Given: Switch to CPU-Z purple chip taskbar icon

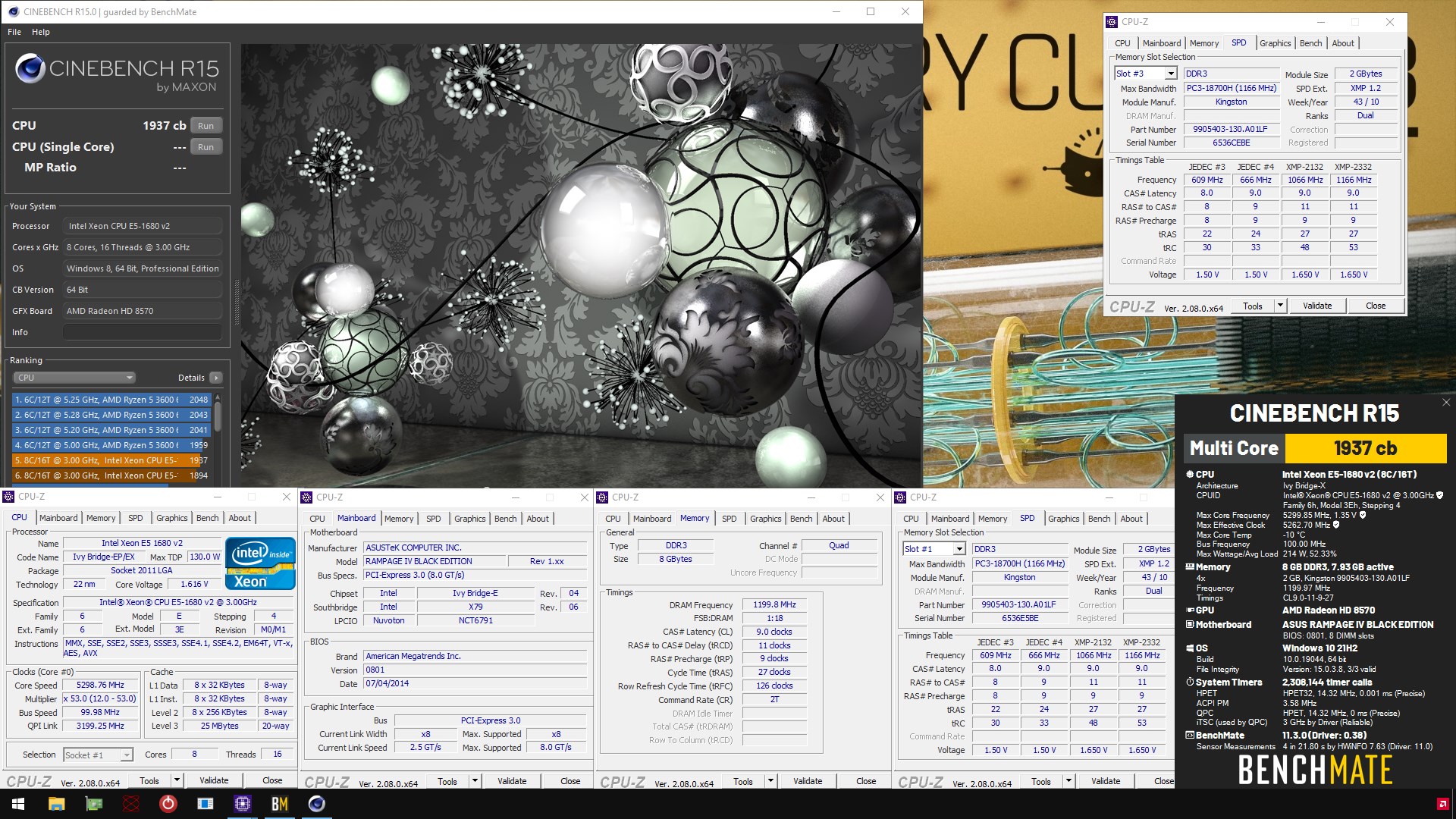Looking at the screenshot, I should click(243, 804).
